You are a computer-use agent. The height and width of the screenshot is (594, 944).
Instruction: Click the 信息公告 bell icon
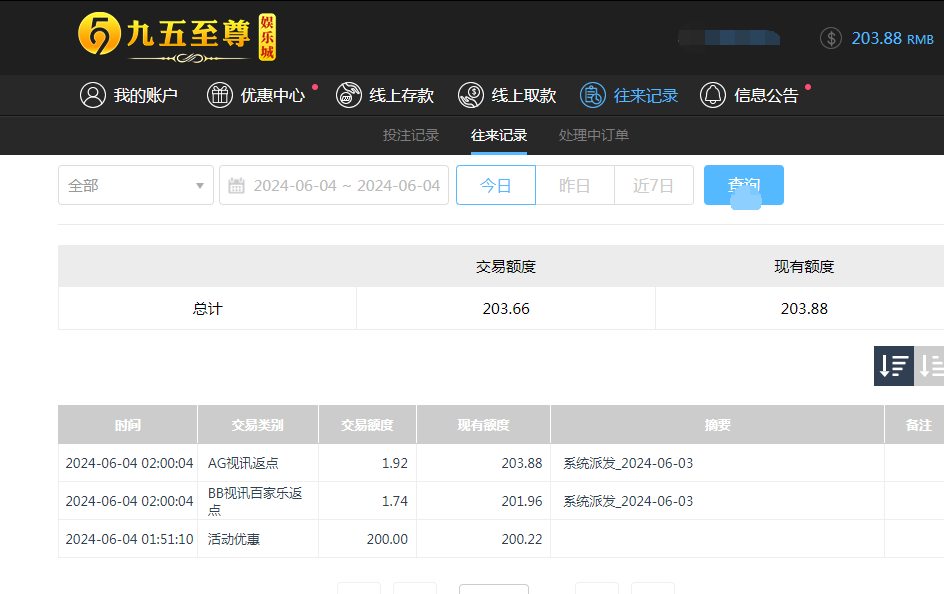(713, 95)
